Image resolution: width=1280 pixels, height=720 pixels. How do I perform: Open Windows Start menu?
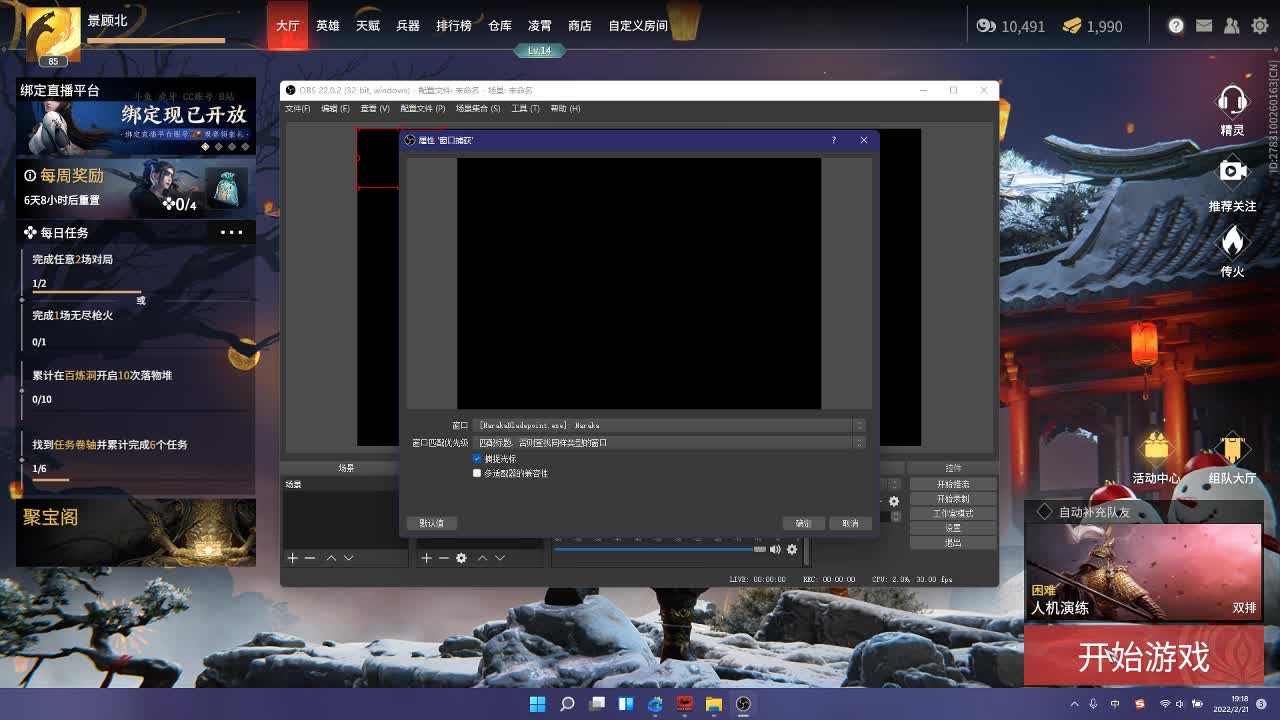point(537,704)
